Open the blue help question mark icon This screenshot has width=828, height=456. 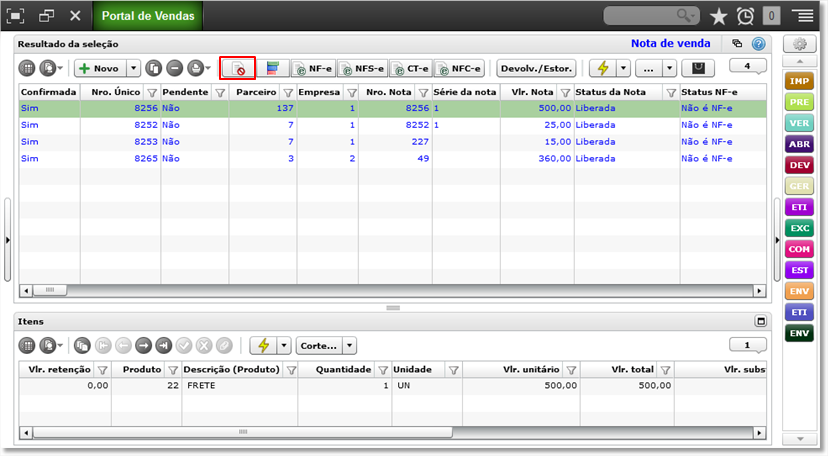759,44
